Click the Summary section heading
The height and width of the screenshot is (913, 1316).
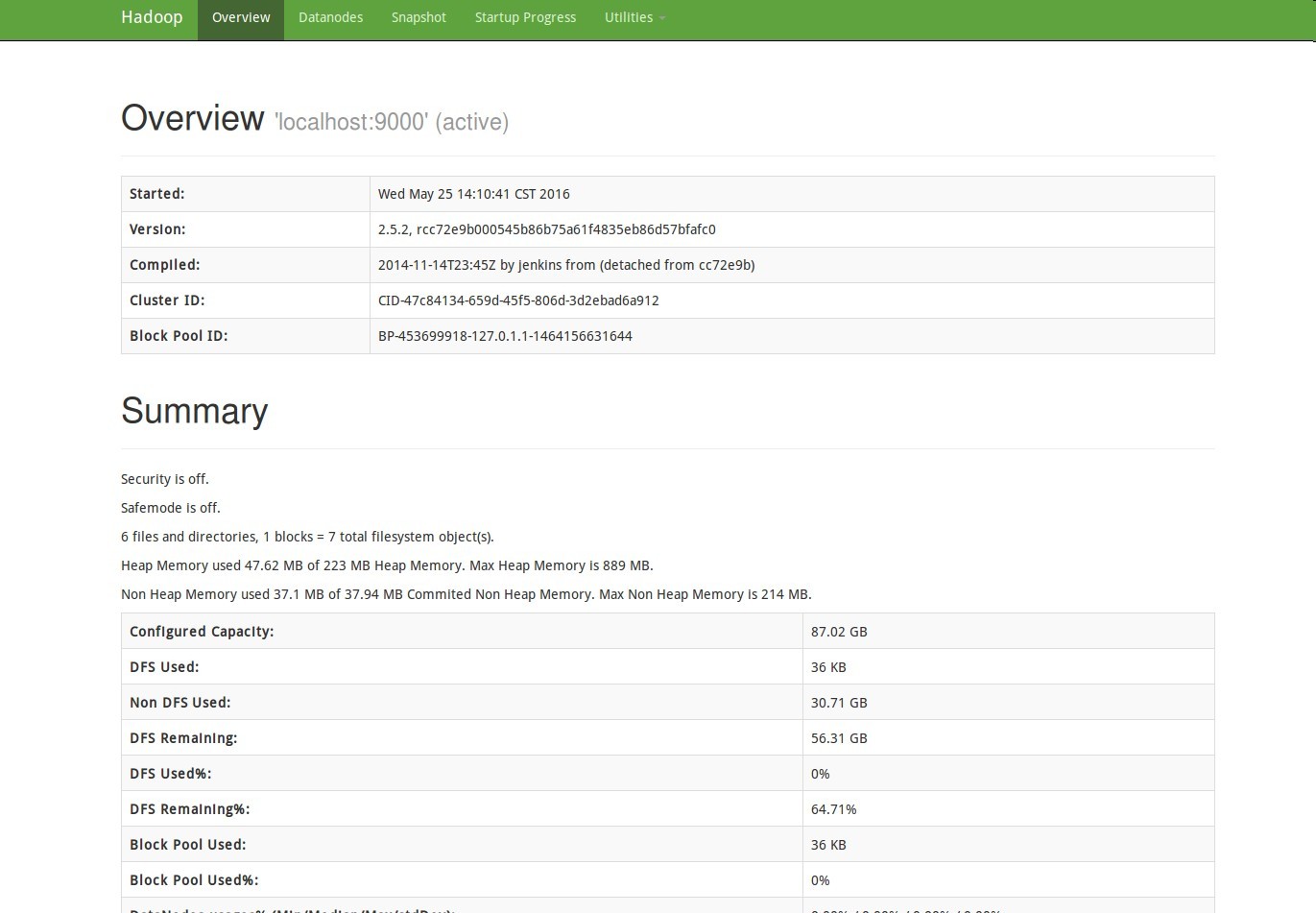pos(194,411)
